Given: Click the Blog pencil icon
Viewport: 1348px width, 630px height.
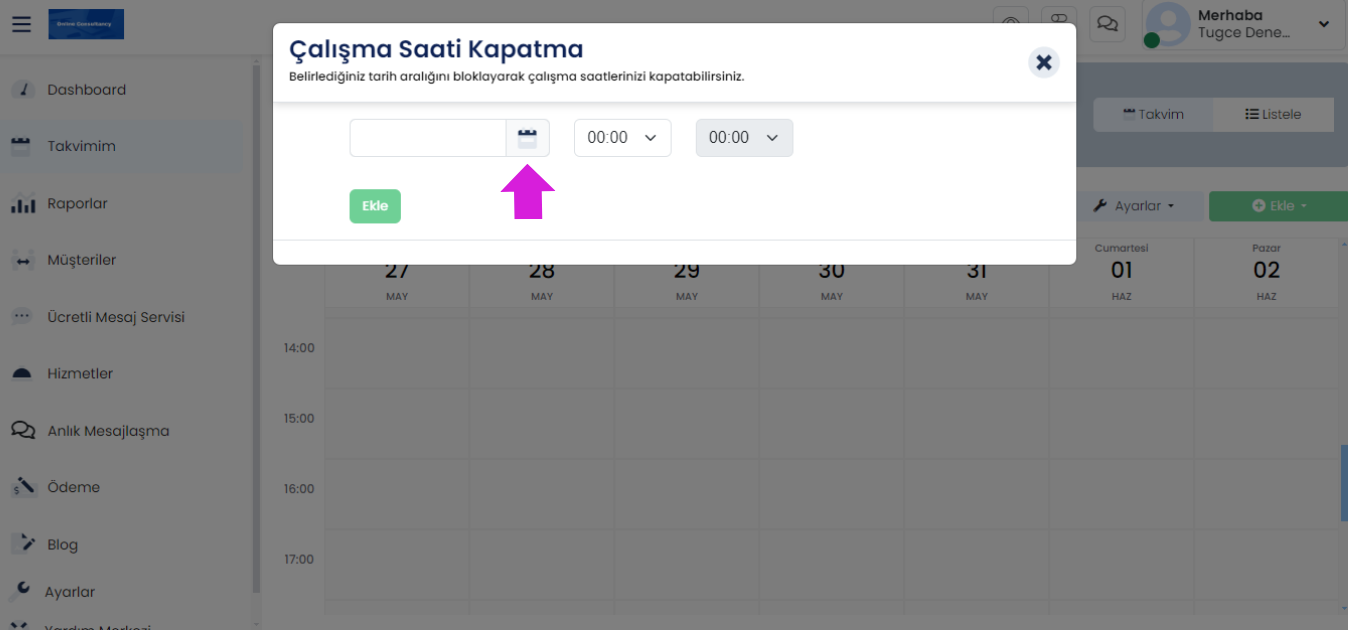Looking at the screenshot, I should (x=22, y=544).
